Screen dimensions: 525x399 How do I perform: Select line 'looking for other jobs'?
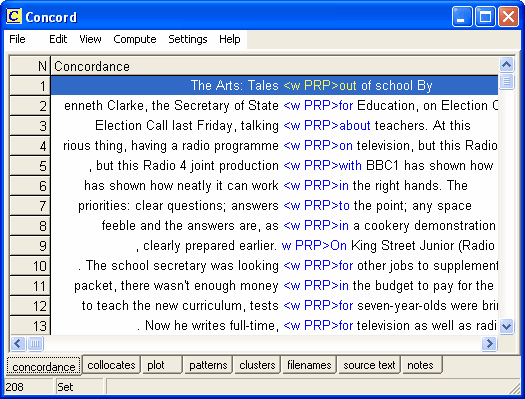point(274,265)
